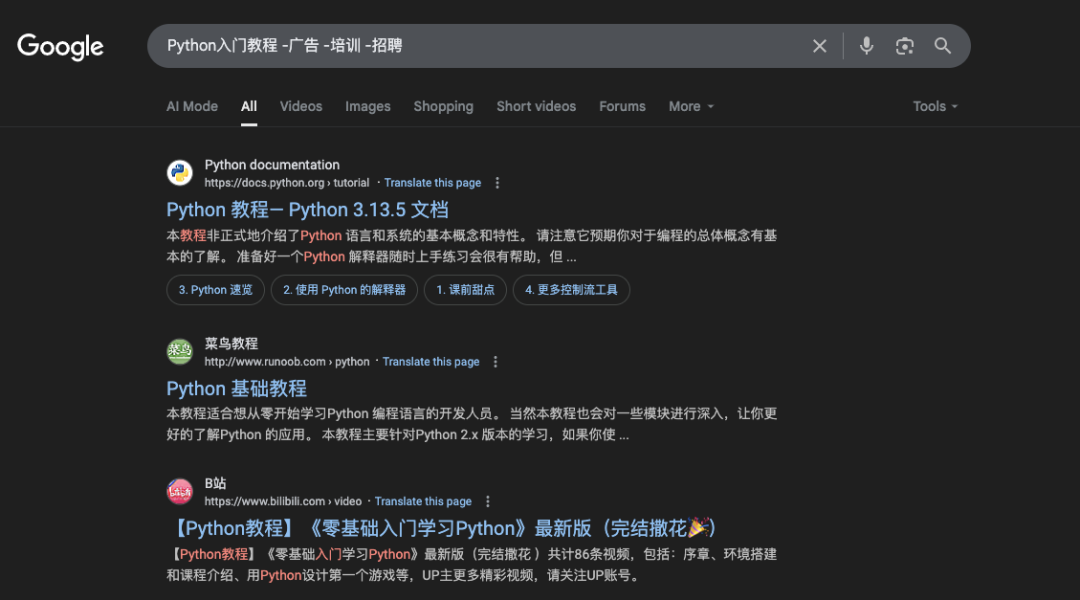Click the https://docs.python.org › tutorial URL
Screen dimensions: 1080x600
click(287, 183)
